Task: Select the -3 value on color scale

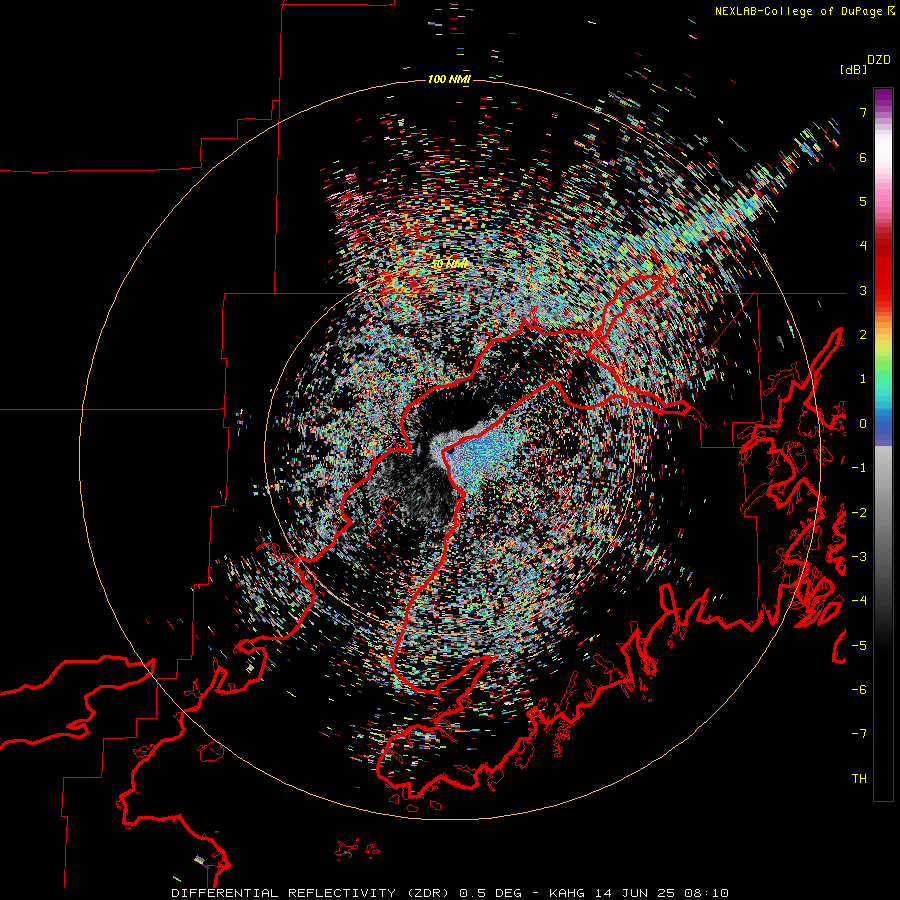Action: click(x=859, y=557)
